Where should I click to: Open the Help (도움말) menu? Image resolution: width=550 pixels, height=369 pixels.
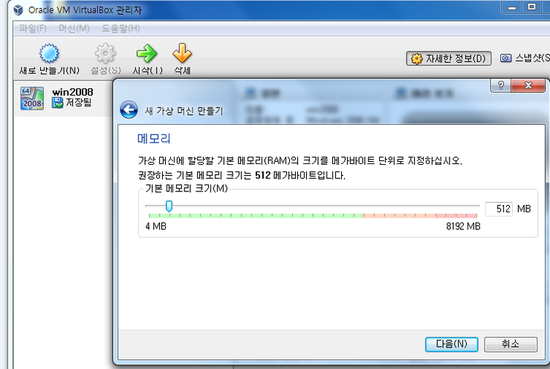pos(121,28)
